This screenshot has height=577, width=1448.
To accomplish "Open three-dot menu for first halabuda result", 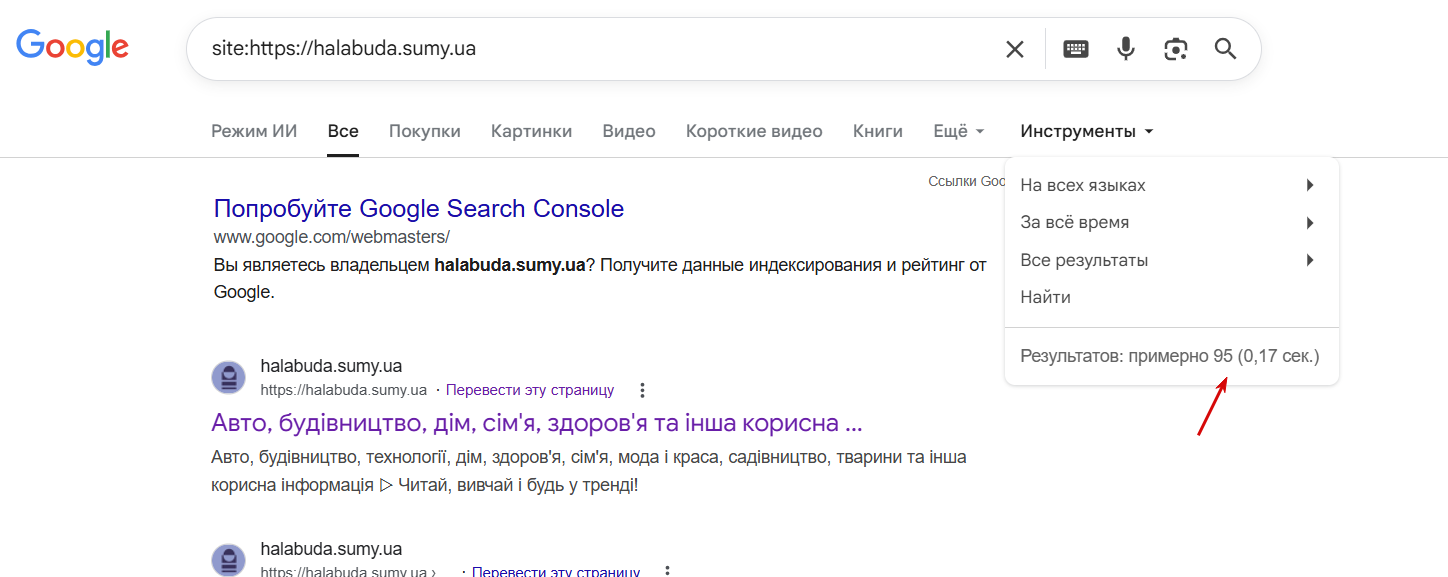I will tap(643, 390).
